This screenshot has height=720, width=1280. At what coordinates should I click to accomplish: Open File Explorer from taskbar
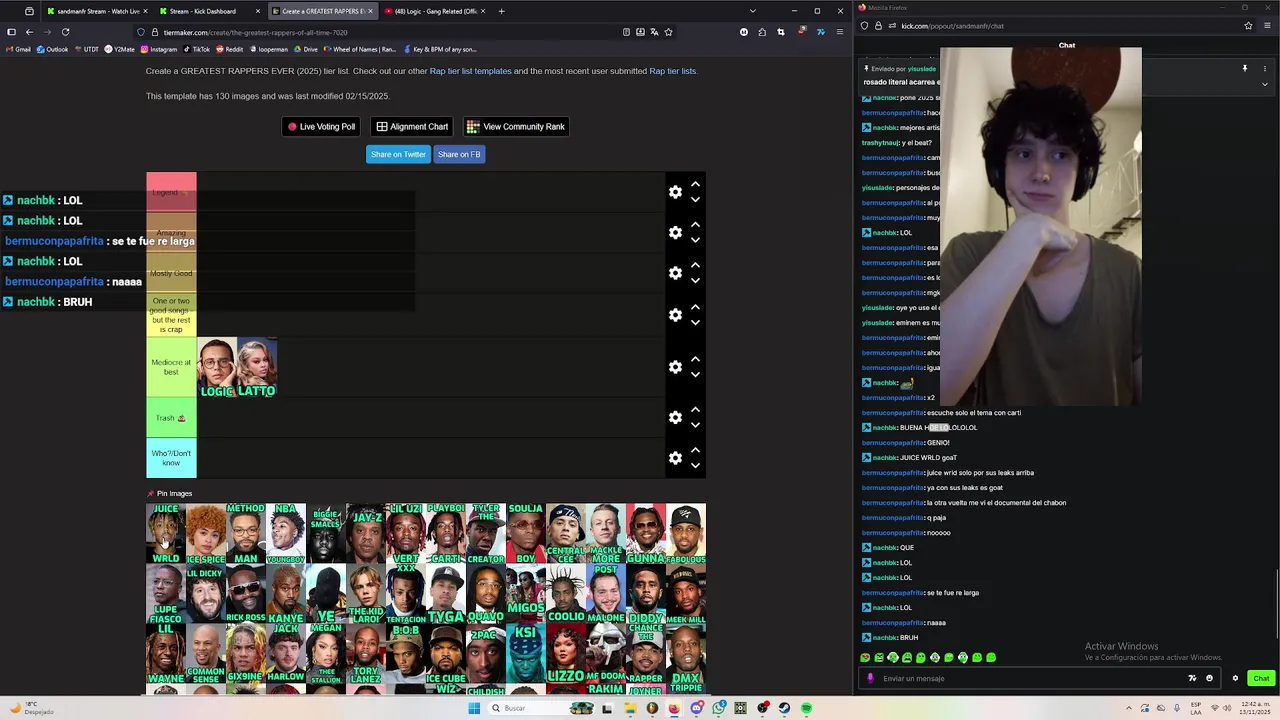(x=630, y=708)
